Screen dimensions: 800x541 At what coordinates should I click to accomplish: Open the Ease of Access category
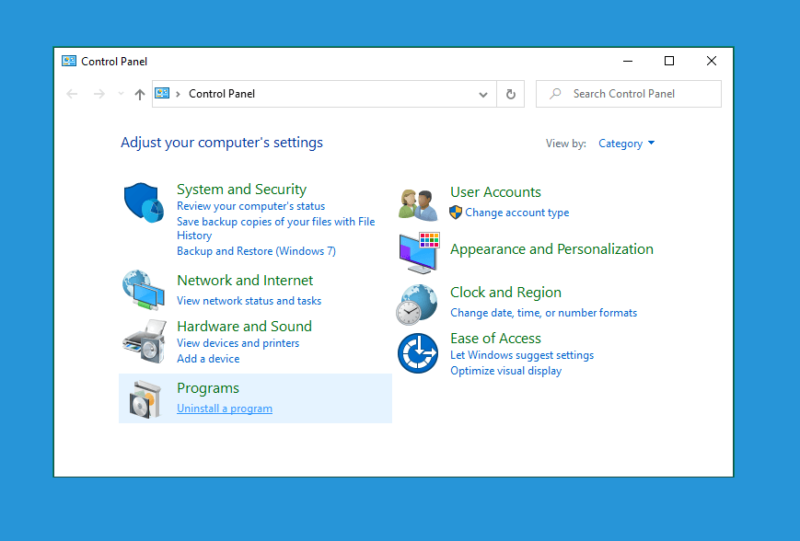495,338
